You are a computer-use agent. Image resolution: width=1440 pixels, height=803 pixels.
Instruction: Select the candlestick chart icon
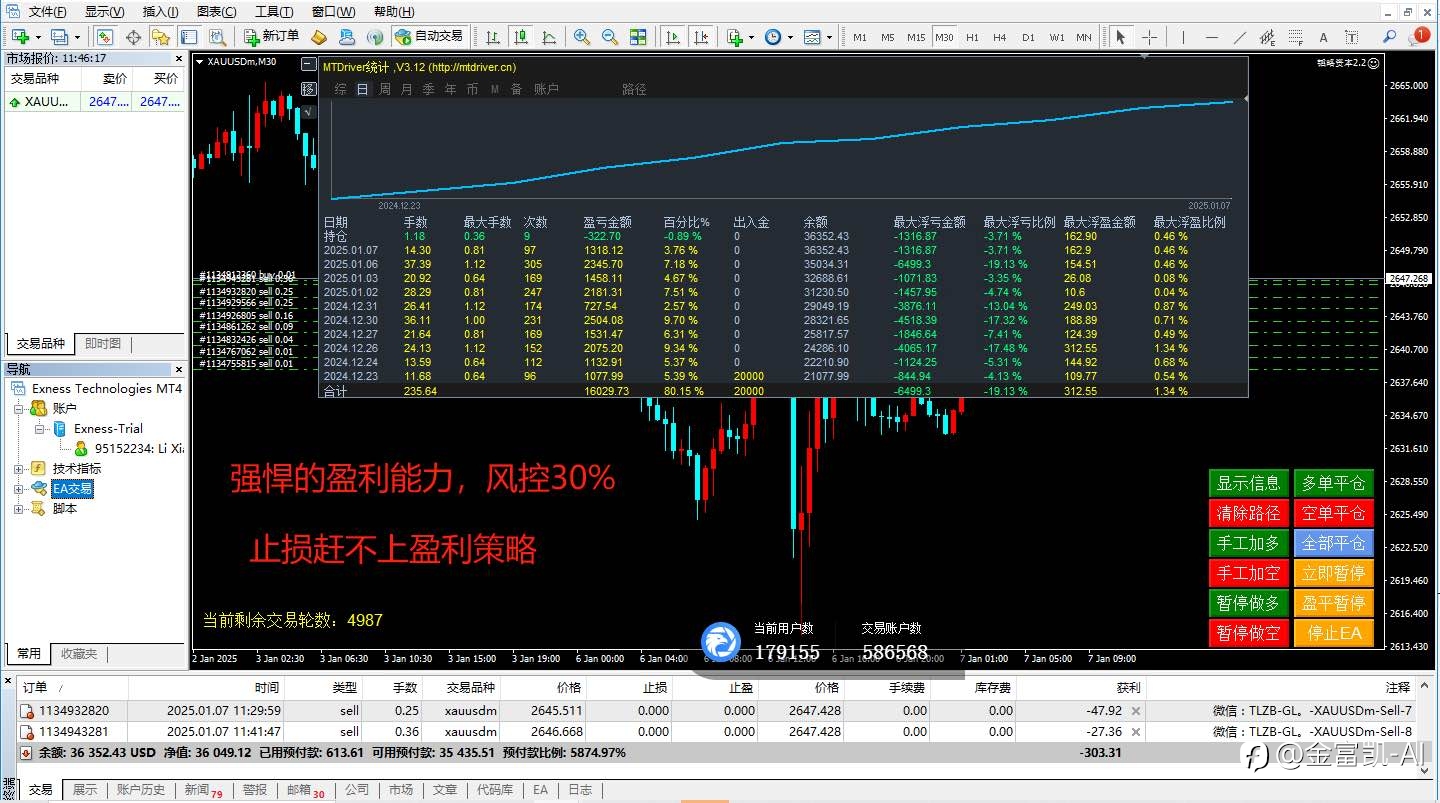click(521, 37)
